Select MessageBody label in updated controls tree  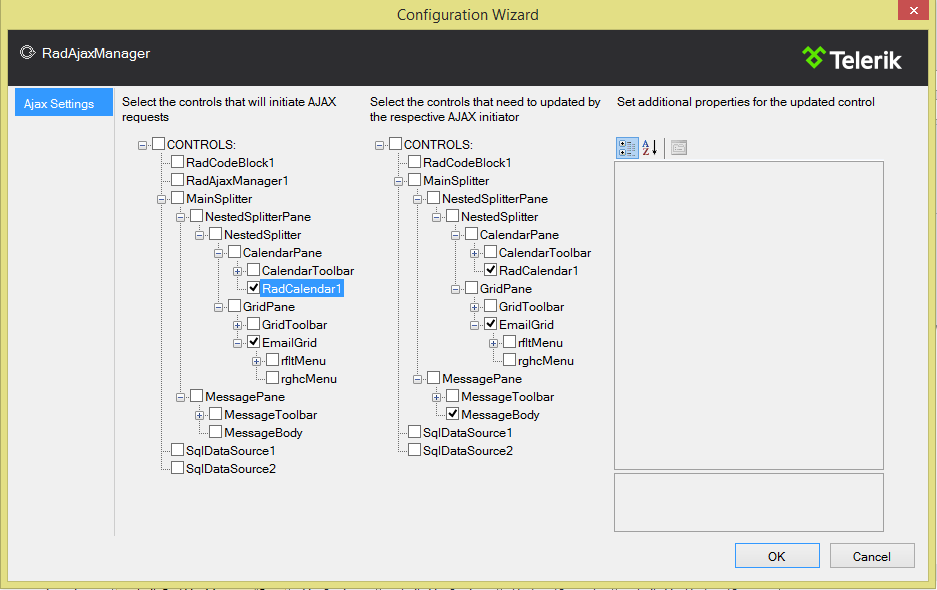500,414
